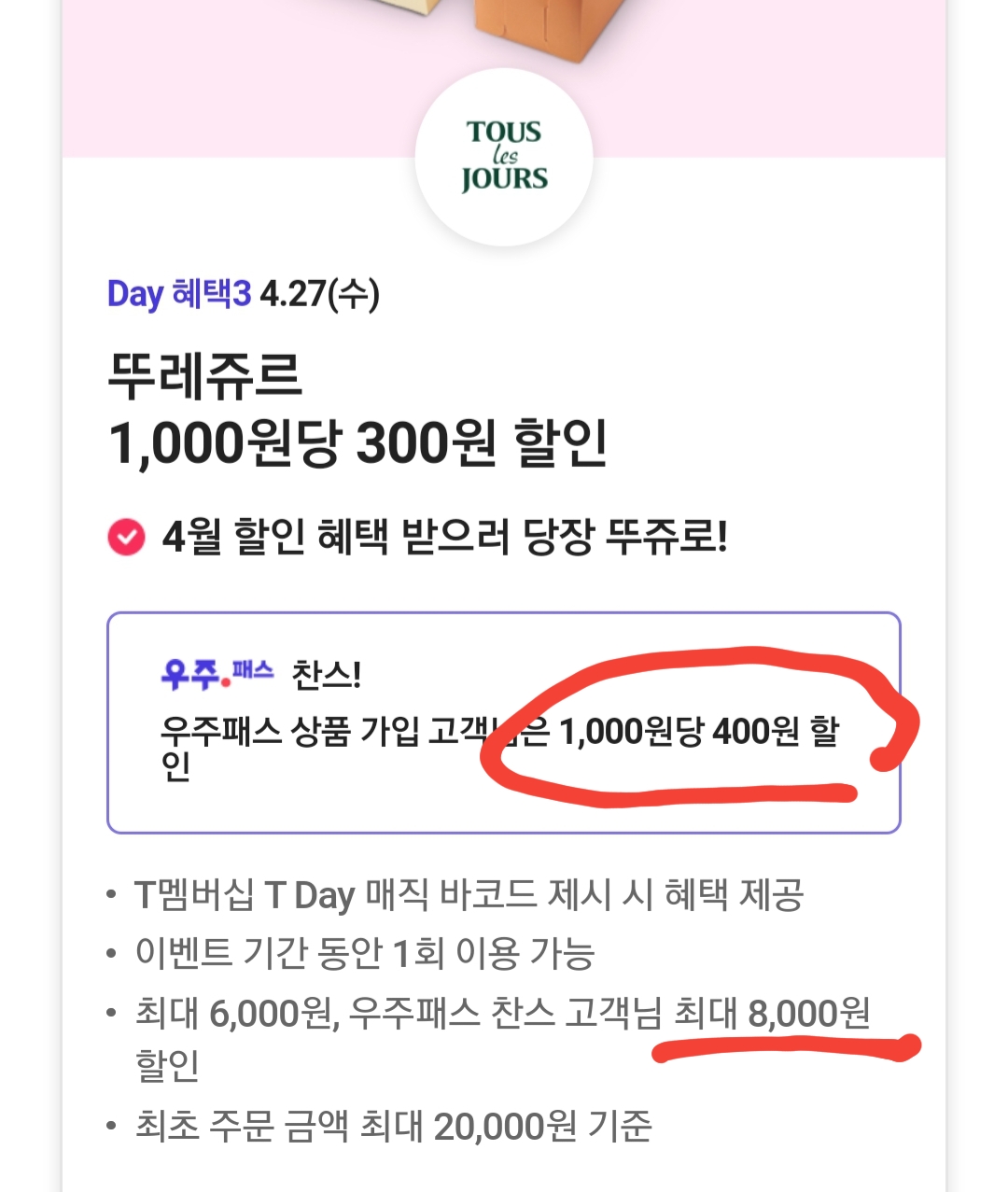Tap the 뚜레쥬르 brand title
The image size is (1008, 1192).
click(205, 375)
